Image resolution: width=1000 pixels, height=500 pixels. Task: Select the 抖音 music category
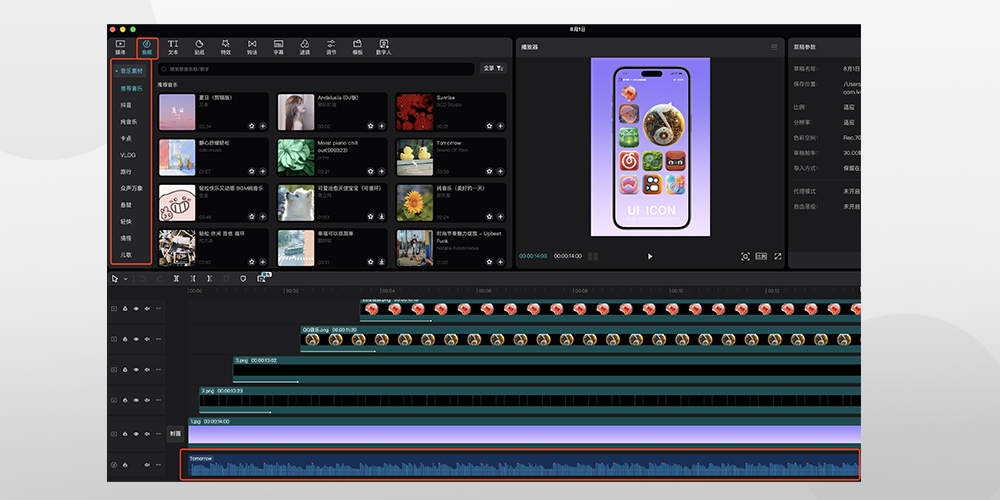[126, 105]
